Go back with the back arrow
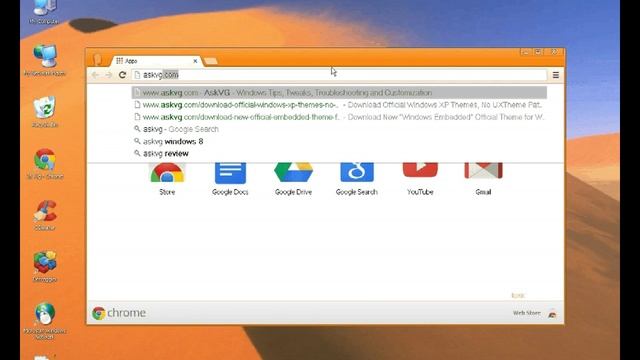 point(95,75)
